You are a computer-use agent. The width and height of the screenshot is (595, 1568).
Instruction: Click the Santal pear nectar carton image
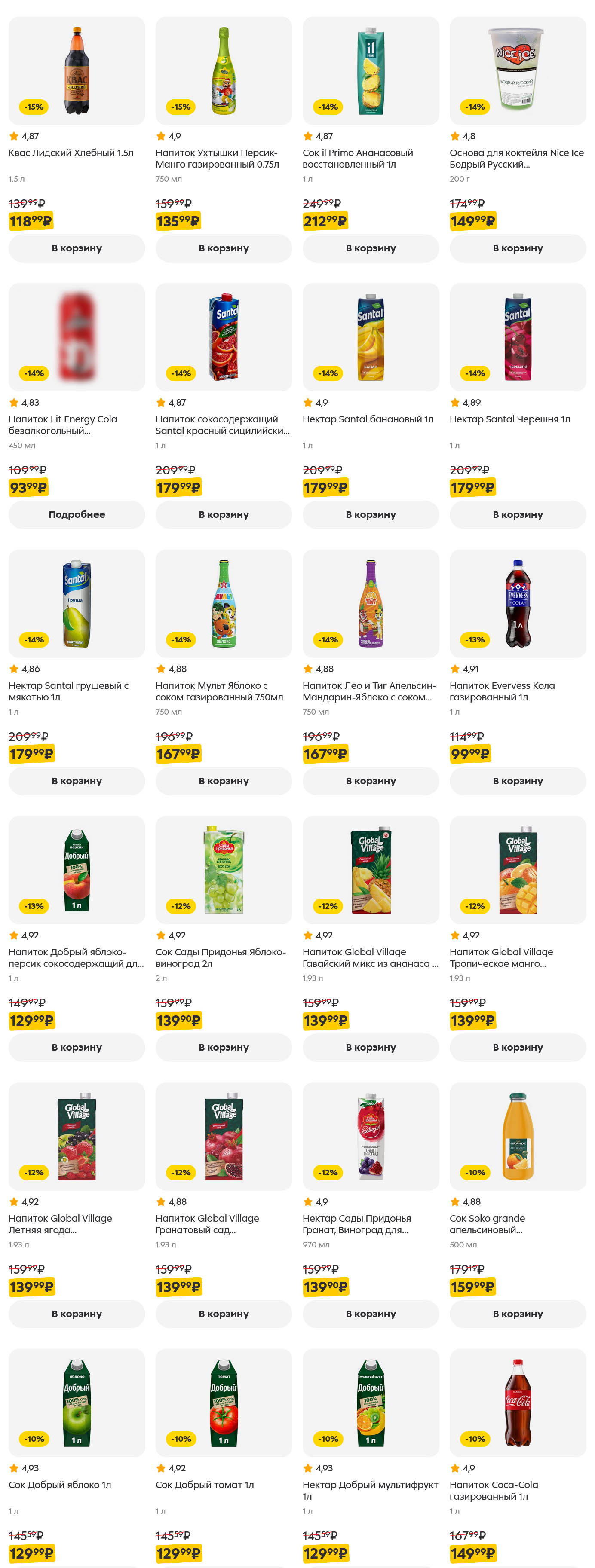click(77, 602)
